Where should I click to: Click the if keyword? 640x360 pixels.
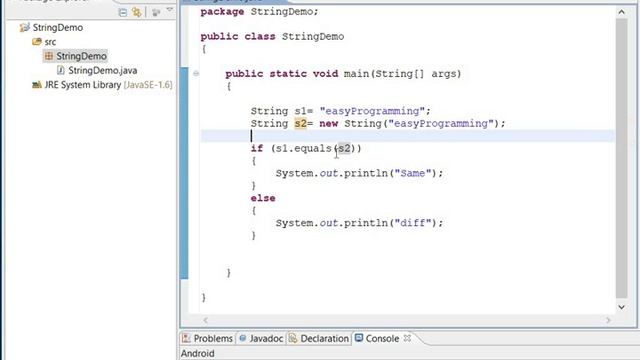point(257,148)
